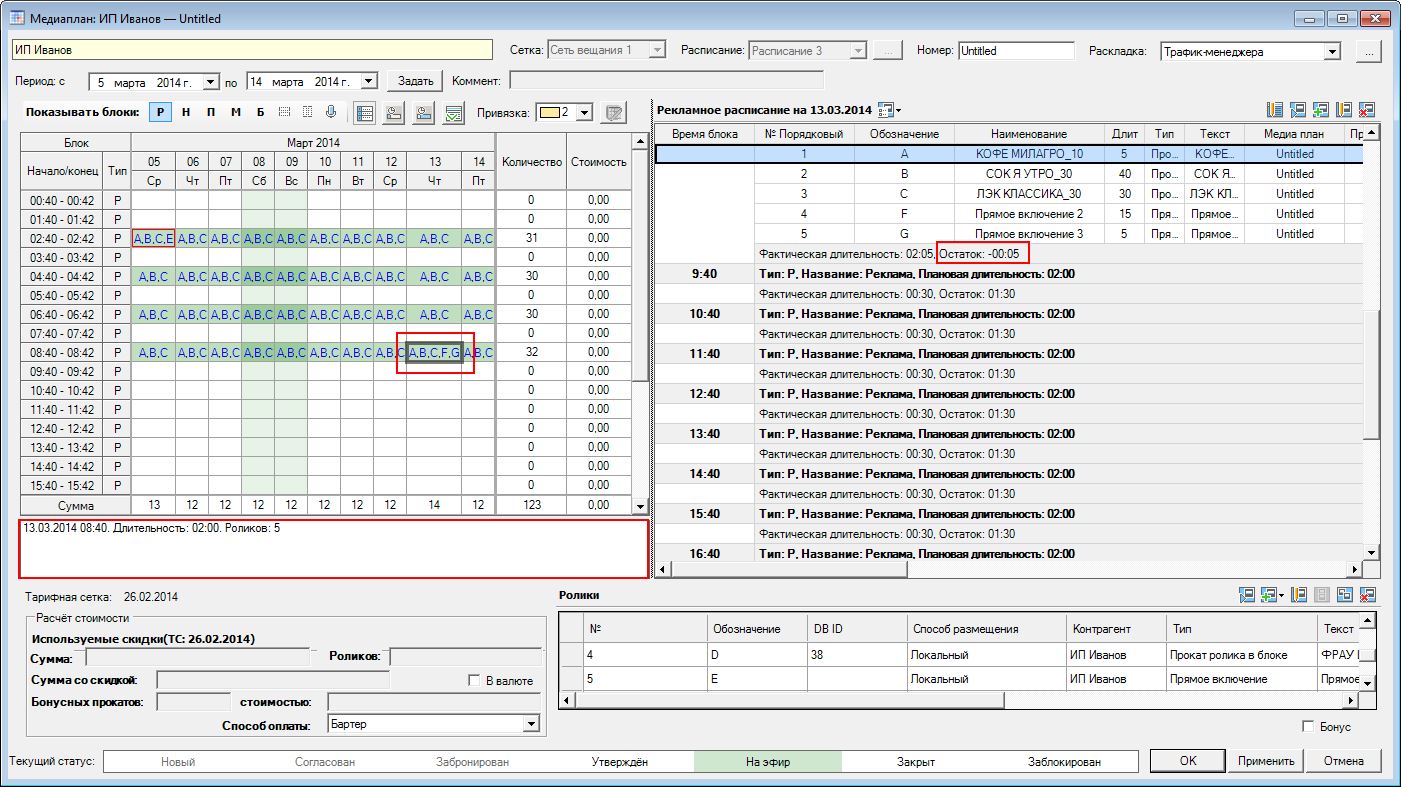Open the Сетка network dropdown
The width and height of the screenshot is (1401, 787).
click(x=657, y=50)
